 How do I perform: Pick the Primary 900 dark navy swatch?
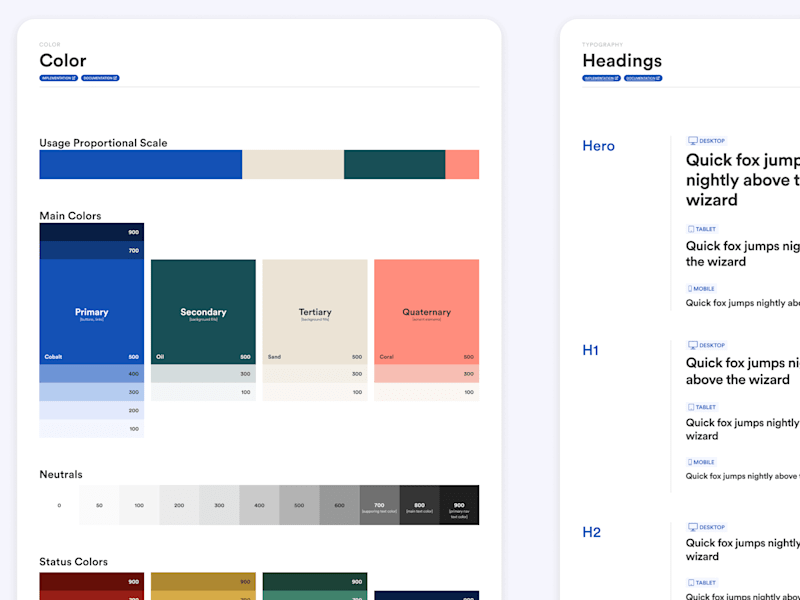pos(92,232)
